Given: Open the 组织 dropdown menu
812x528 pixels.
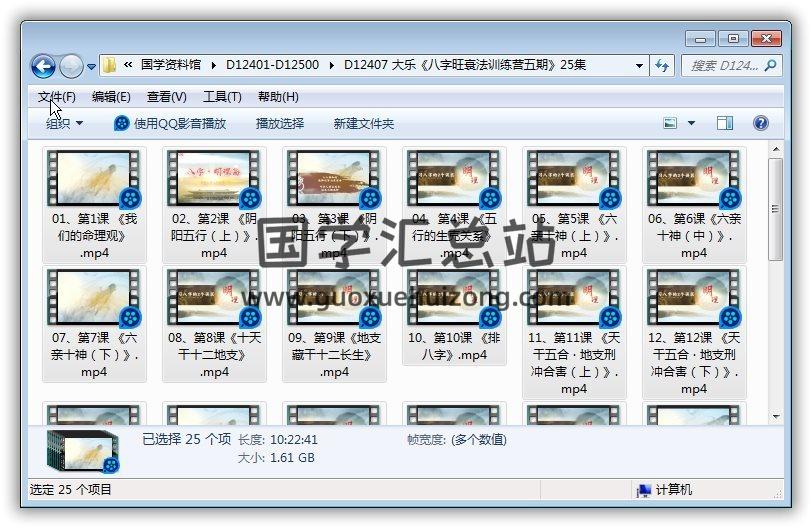Looking at the screenshot, I should (64, 124).
